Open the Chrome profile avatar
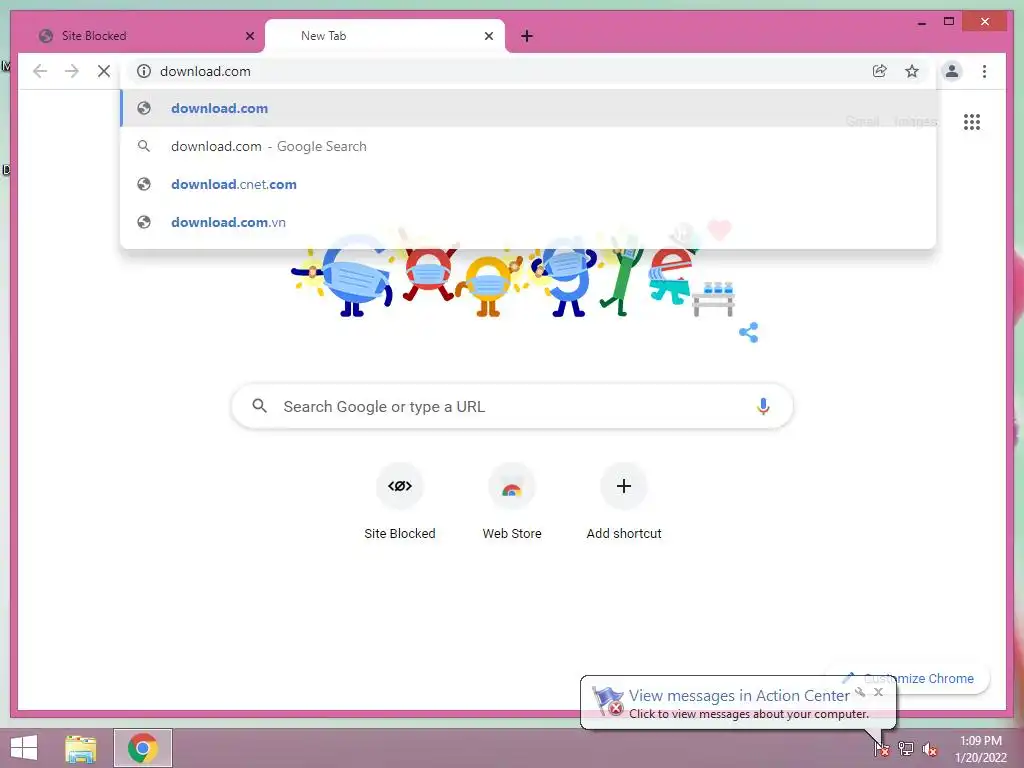This screenshot has width=1024, height=768. [952, 71]
